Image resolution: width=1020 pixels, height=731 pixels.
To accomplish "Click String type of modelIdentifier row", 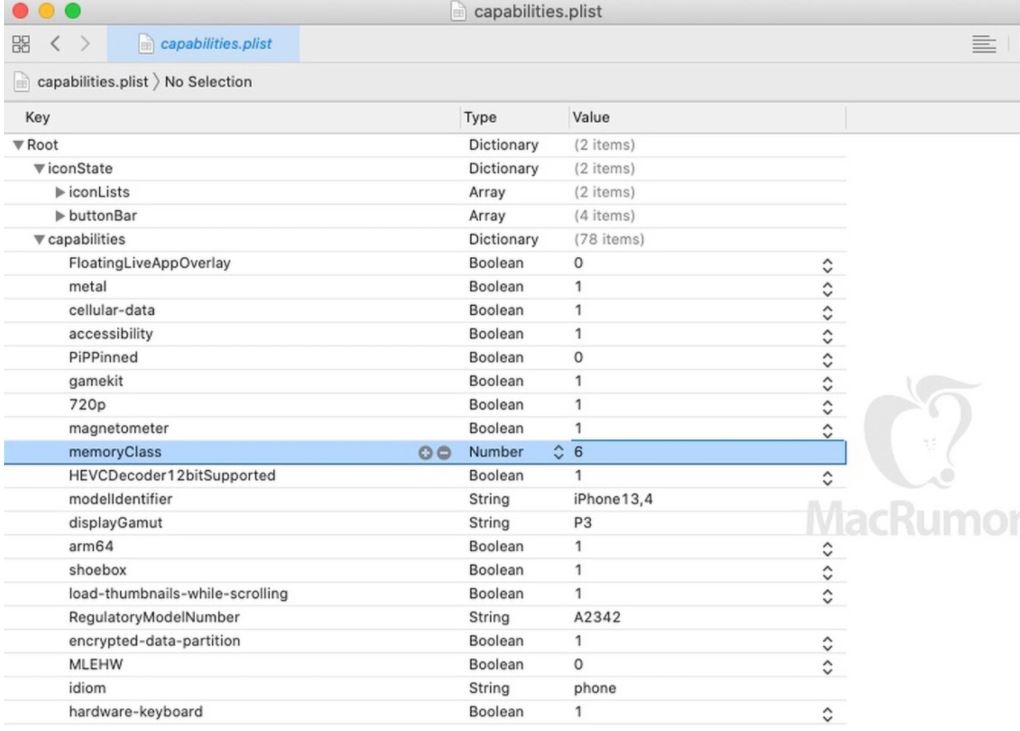I will point(489,499).
